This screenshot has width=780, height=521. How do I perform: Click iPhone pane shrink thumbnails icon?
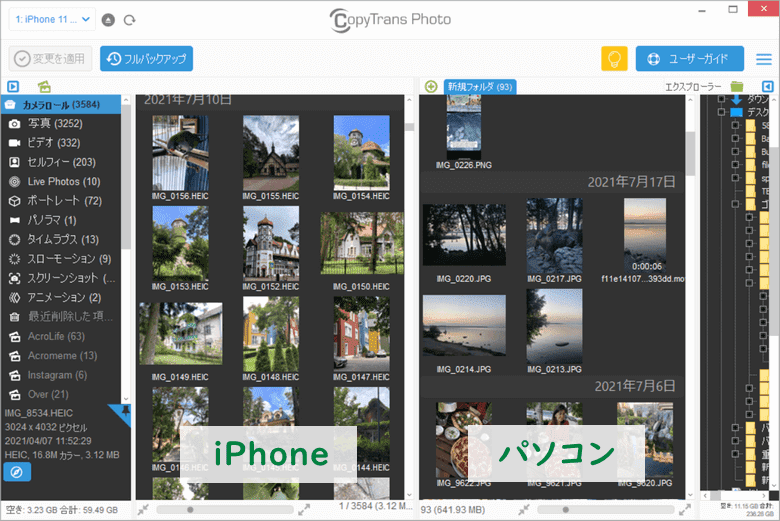click(x=144, y=510)
